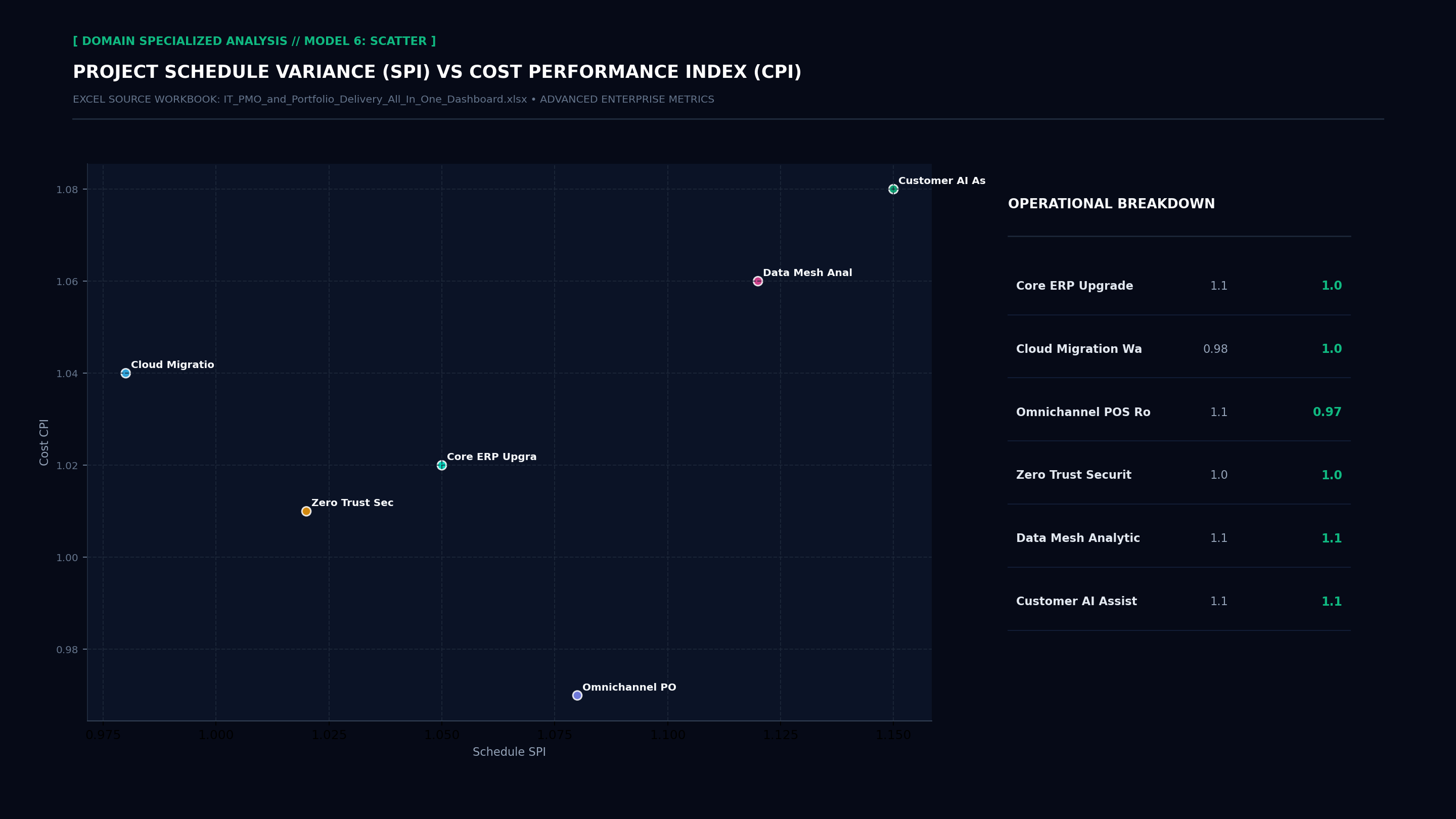Click the green 1.1 value for Data Mesh Analytic
This screenshot has height=819, width=1456.
[x=1332, y=538]
